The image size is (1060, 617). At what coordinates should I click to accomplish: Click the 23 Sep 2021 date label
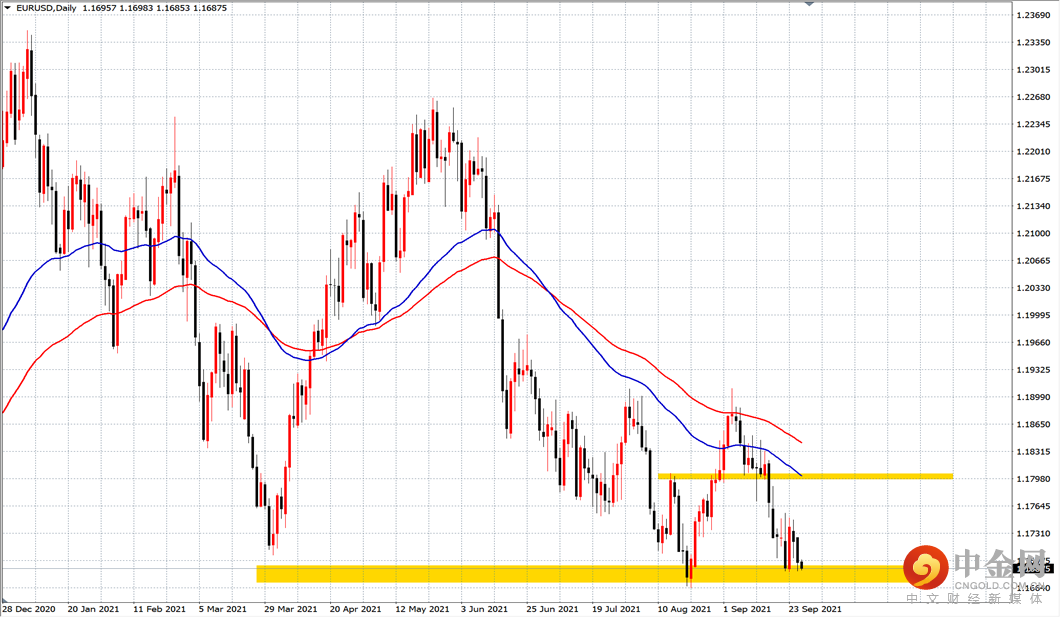point(815,609)
